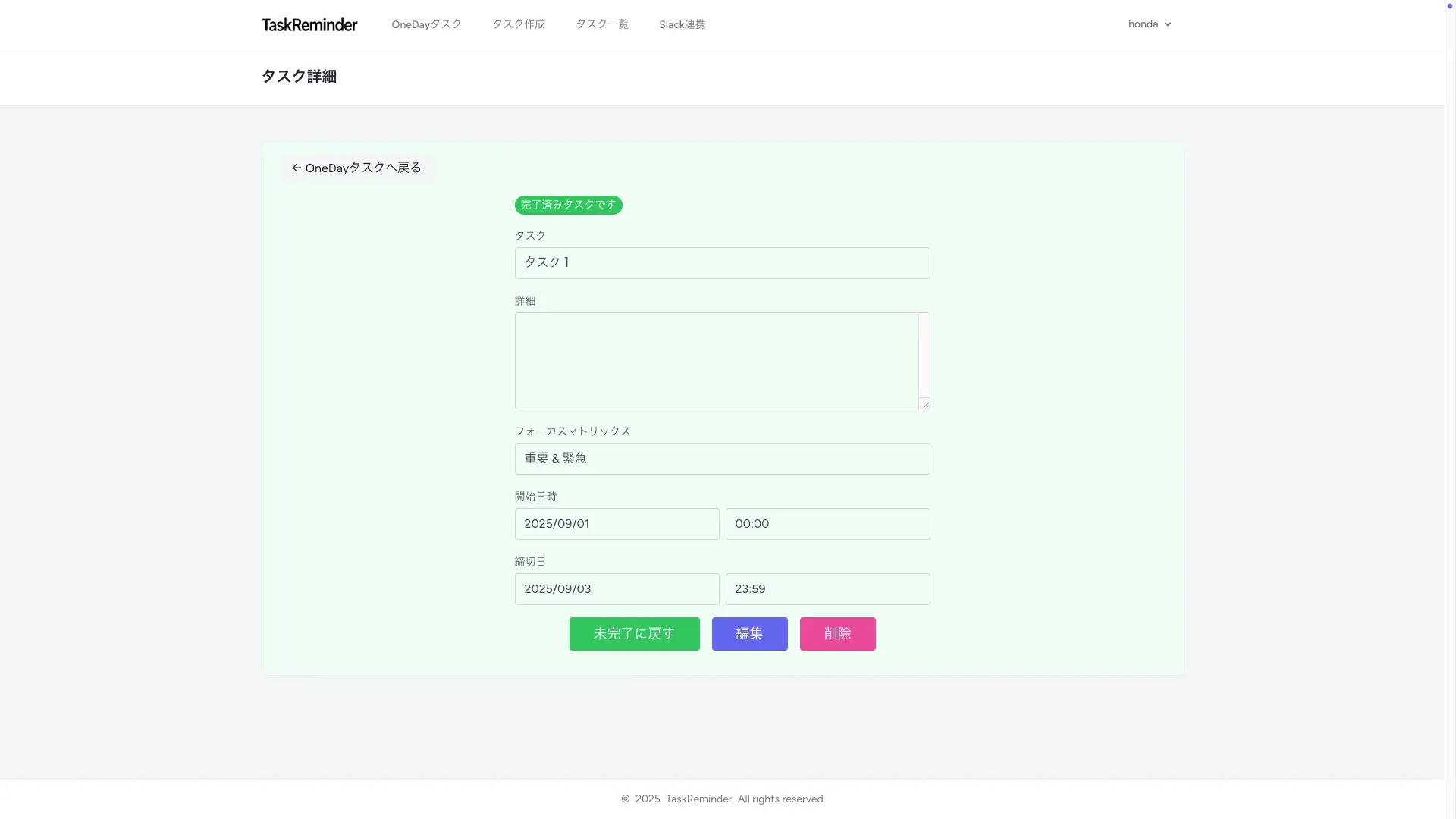The width and height of the screenshot is (1456, 819).
Task: Click the 完了済みタスクです badge
Action: click(568, 205)
